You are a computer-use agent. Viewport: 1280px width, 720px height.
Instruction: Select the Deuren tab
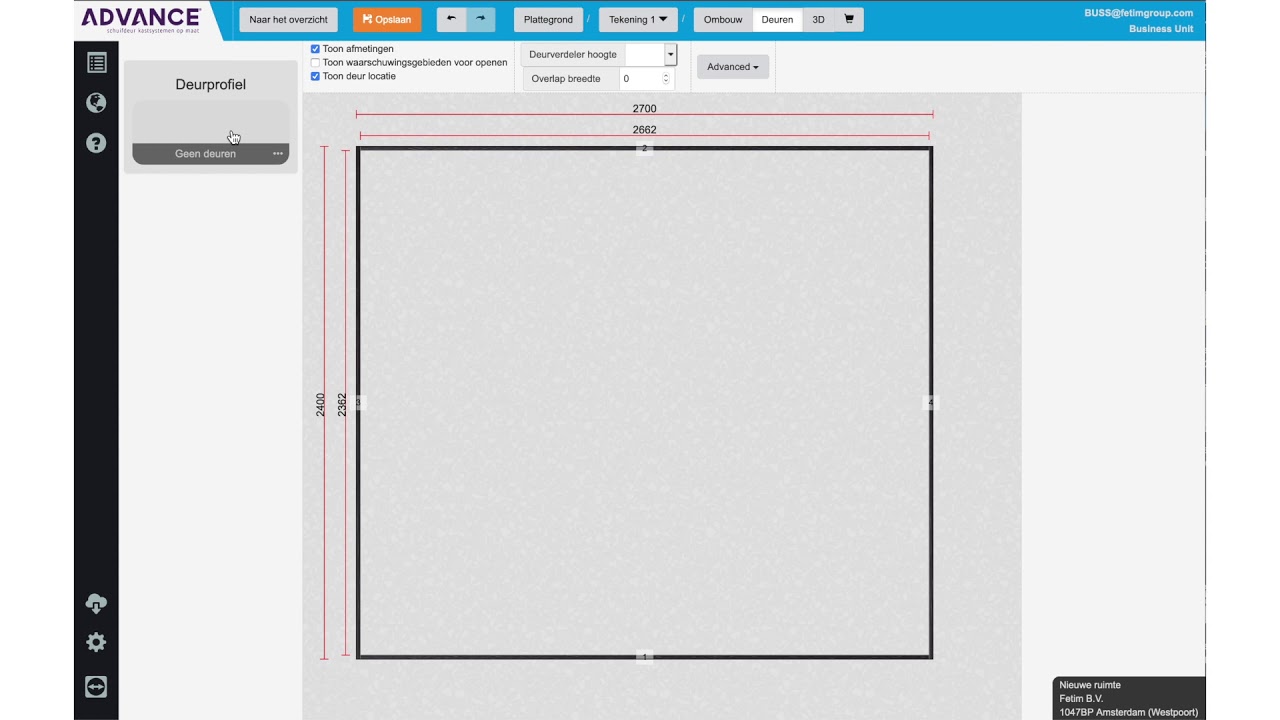(x=777, y=19)
